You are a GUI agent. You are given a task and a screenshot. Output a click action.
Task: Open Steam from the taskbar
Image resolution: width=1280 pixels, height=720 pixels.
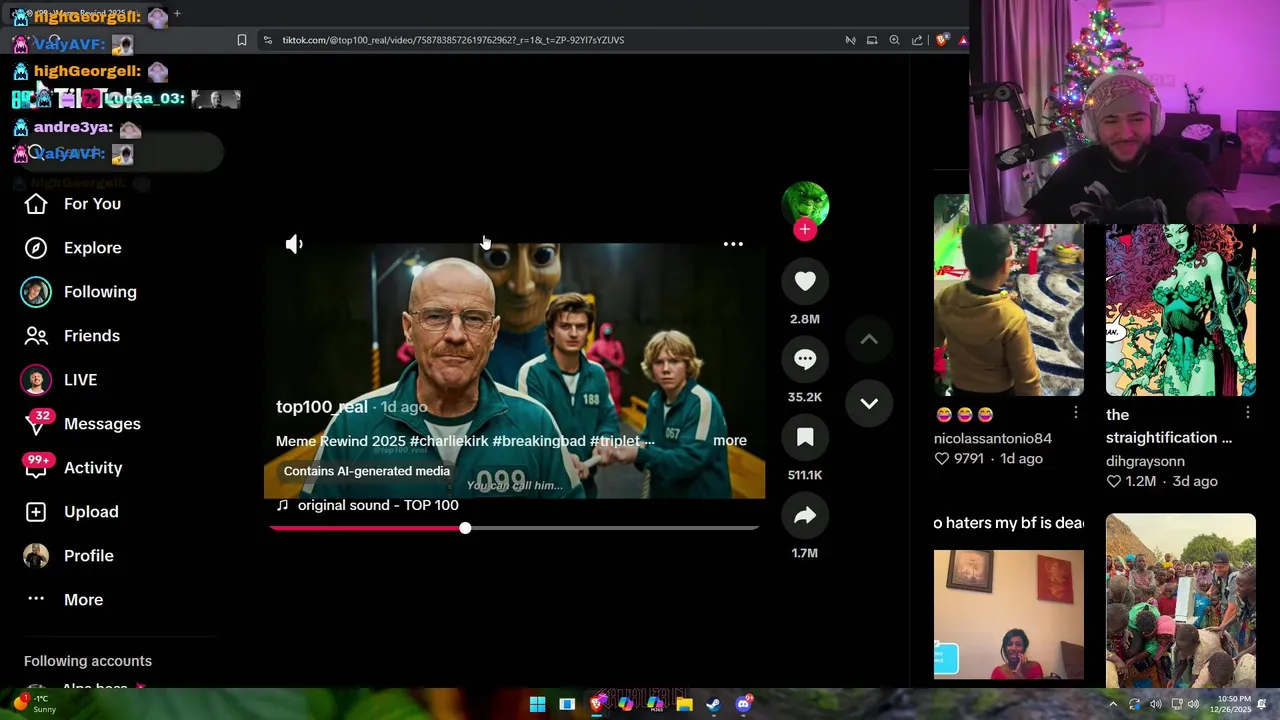click(713, 704)
